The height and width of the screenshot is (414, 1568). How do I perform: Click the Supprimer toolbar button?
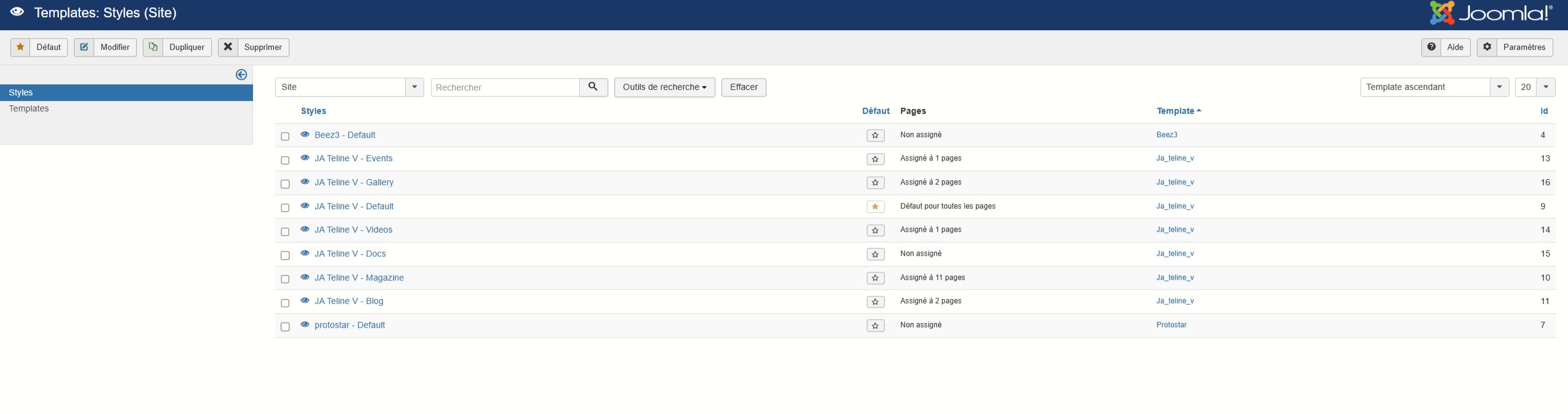coord(254,47)
